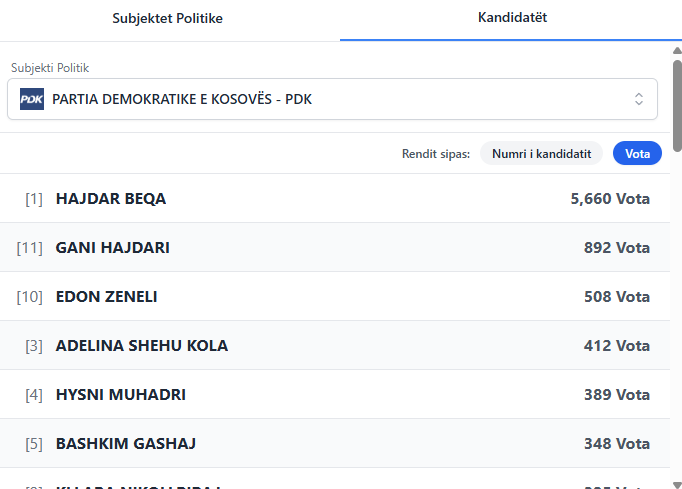The width and height of the screenshot is (682, 489).
Task: Expand the Subjekti Politik dropdown
Action: (330, 99)
